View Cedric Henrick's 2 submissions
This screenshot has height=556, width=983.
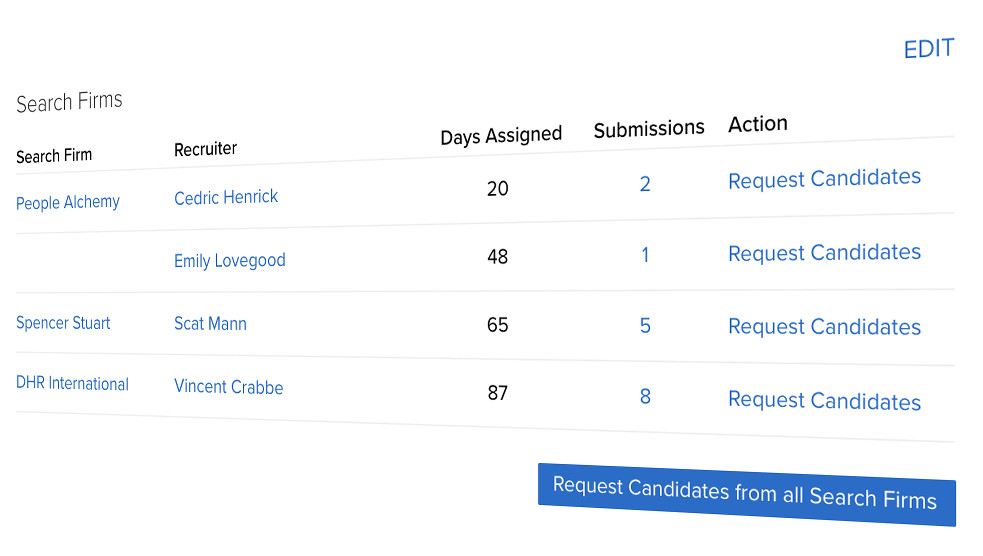[645, 184]
